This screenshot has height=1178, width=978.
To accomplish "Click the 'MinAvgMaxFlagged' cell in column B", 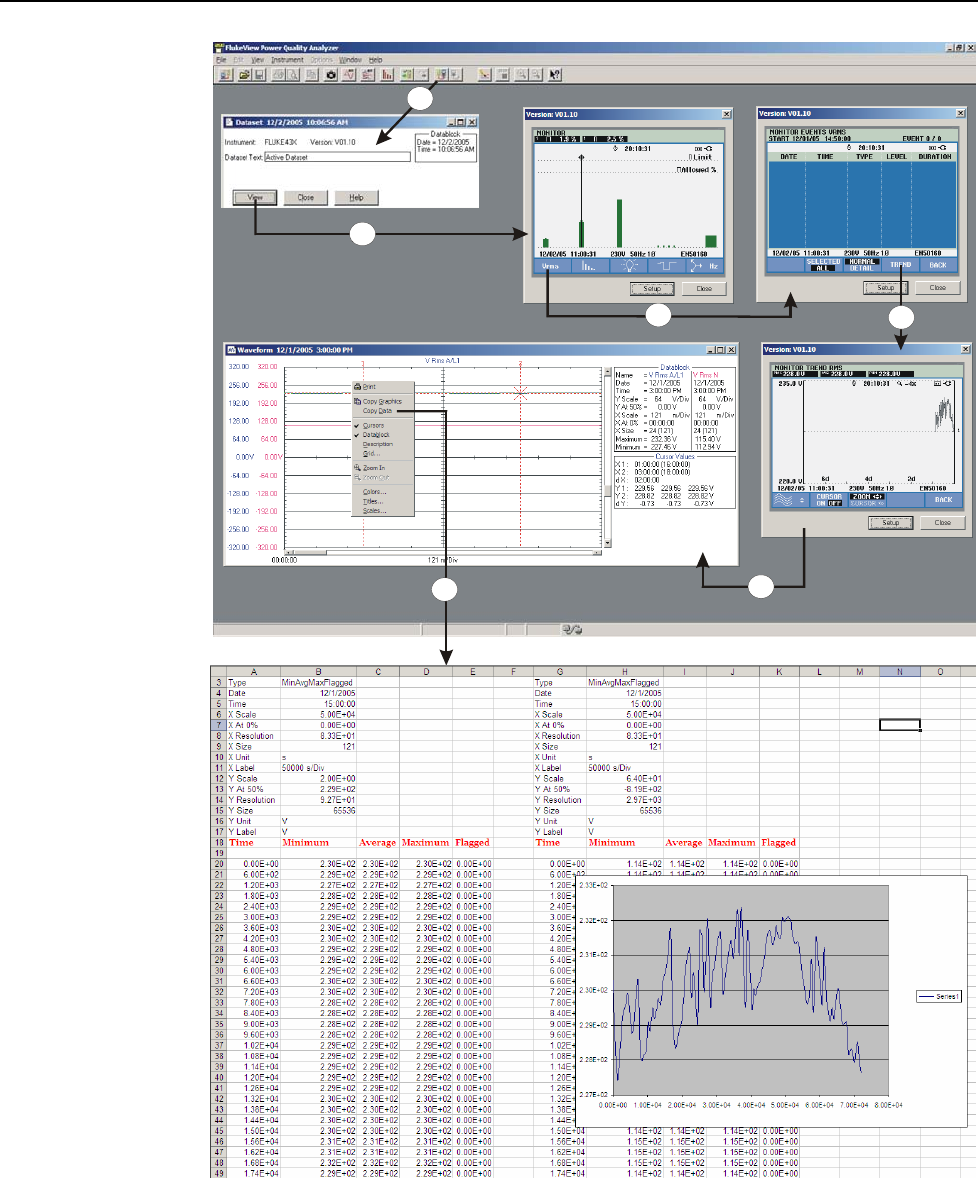I will click(317, 683).
